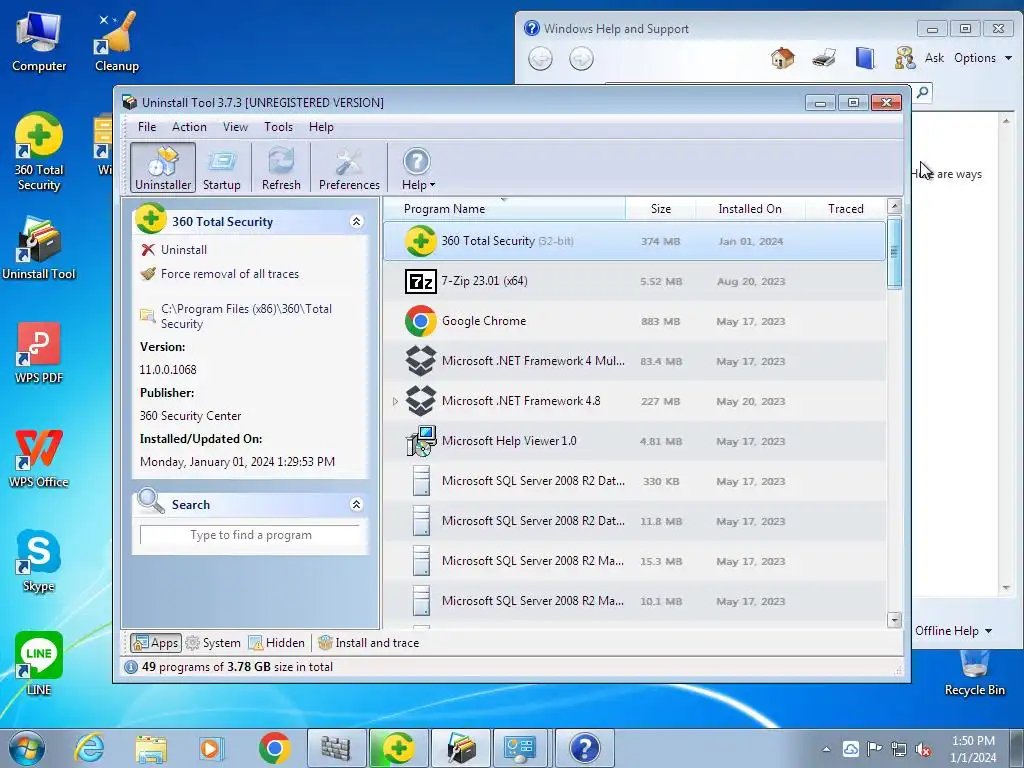Screen dimensions: 1024x768
Task: Switch to the Startup toolbar view
Action: click(221, 168)
